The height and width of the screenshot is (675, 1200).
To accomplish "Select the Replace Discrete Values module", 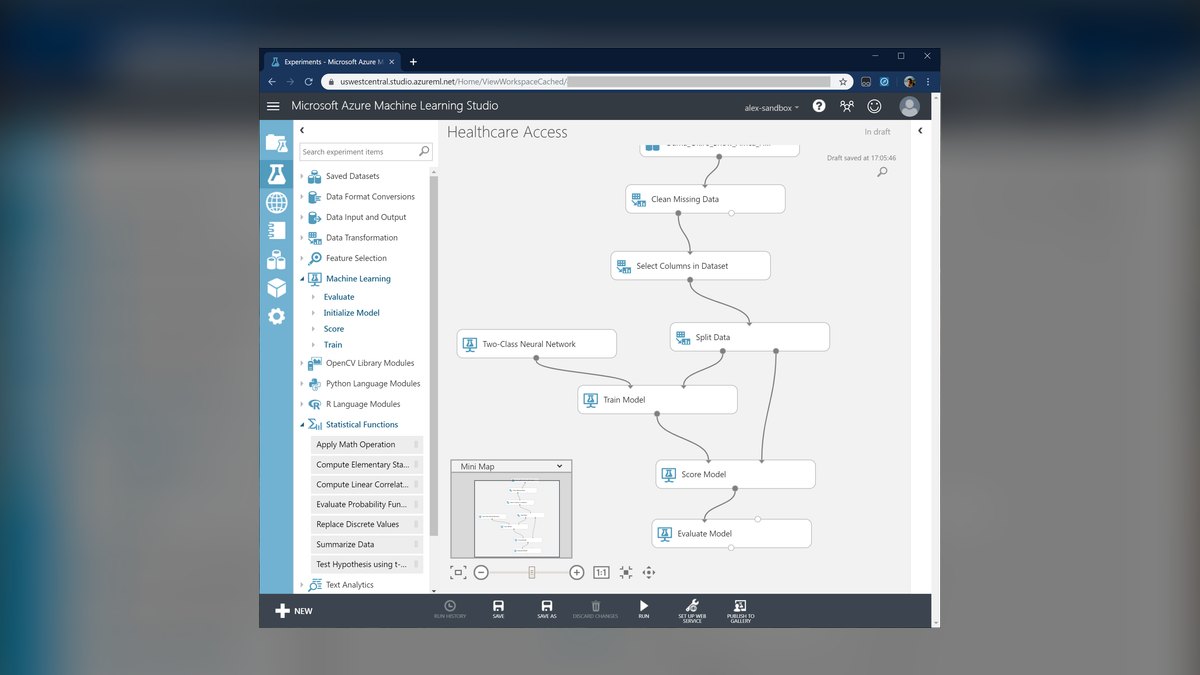I will click(x=367, y=525).
